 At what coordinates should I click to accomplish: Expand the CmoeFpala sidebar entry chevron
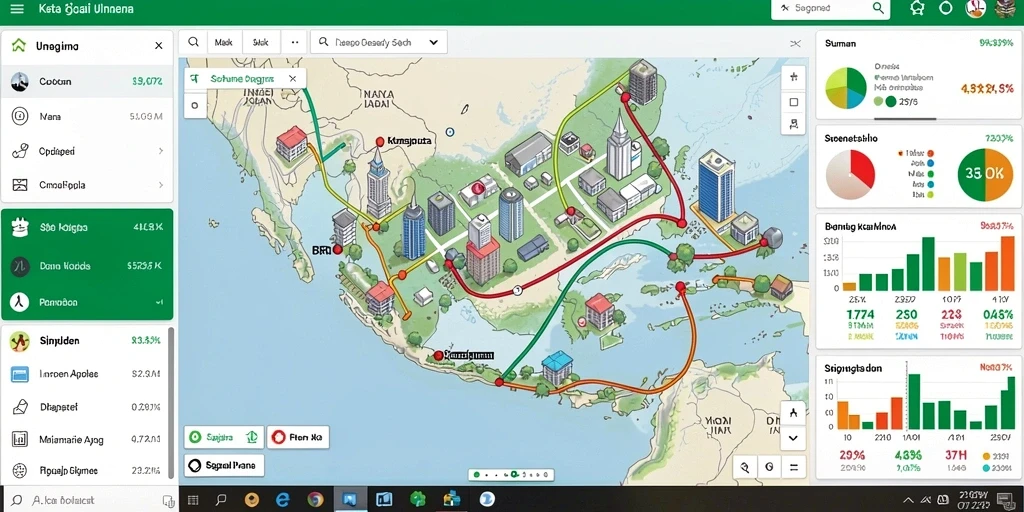[x=160, y=185]
